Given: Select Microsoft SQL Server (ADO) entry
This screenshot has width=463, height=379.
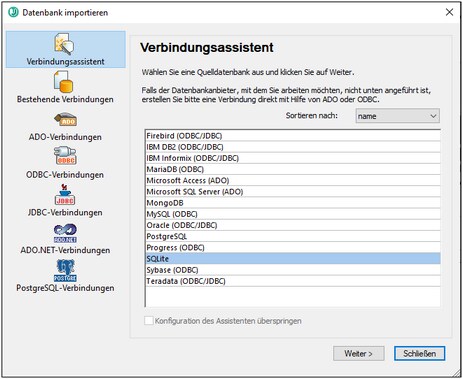Looking at the screenshot, I should click(x=293, y=192).
